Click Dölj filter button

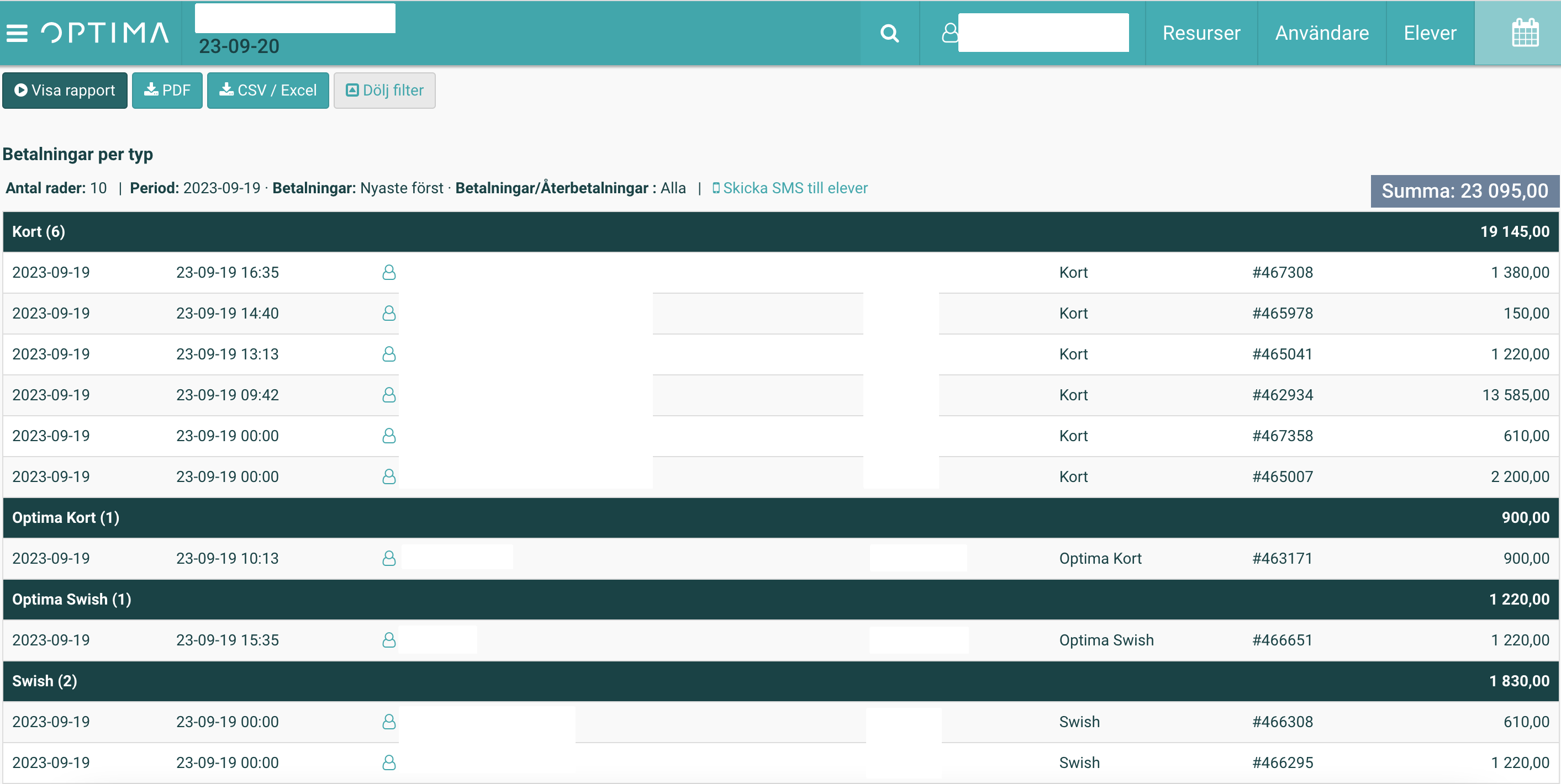[x=384, y=91]
